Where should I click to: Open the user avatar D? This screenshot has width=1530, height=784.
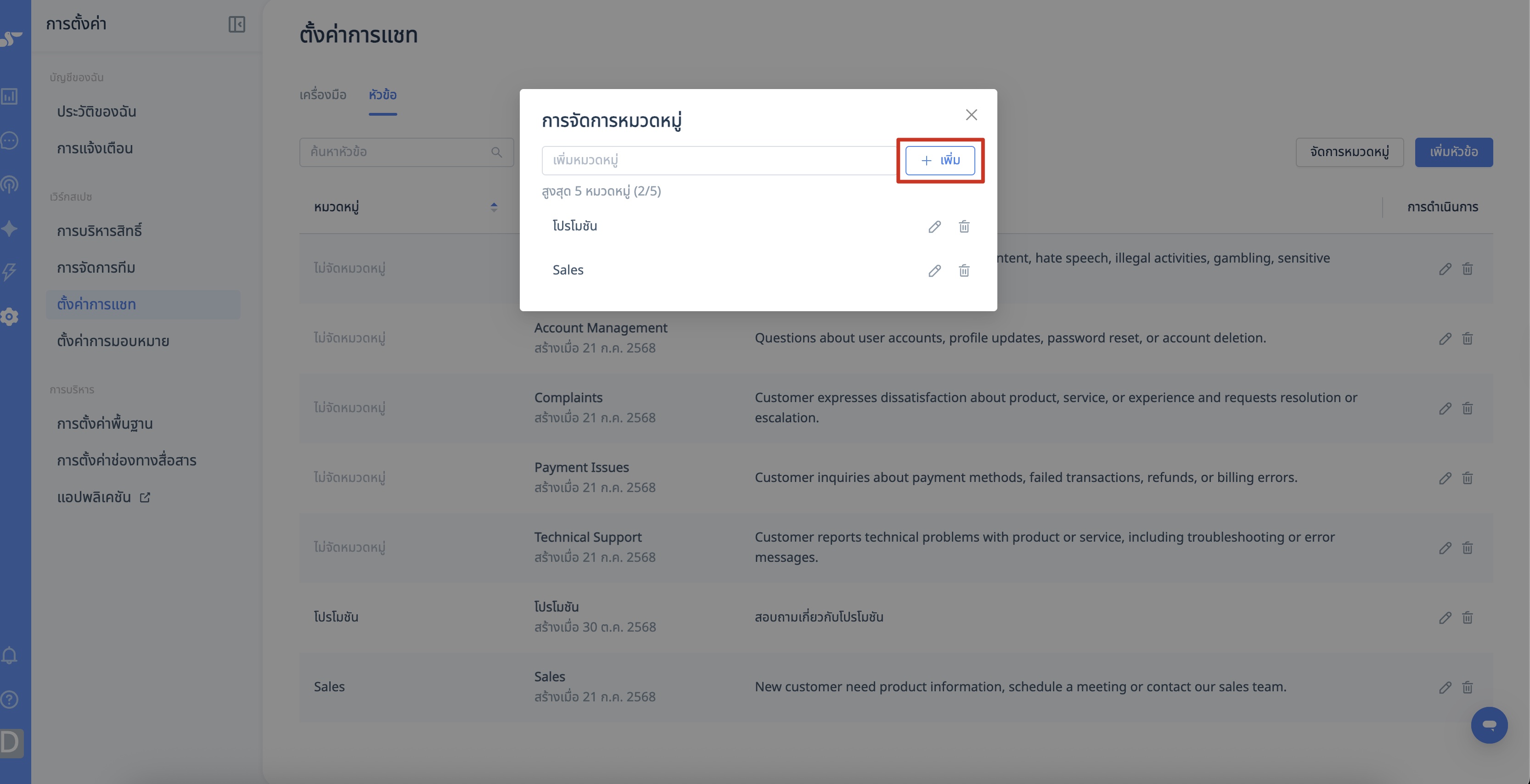tap(11, 743)
